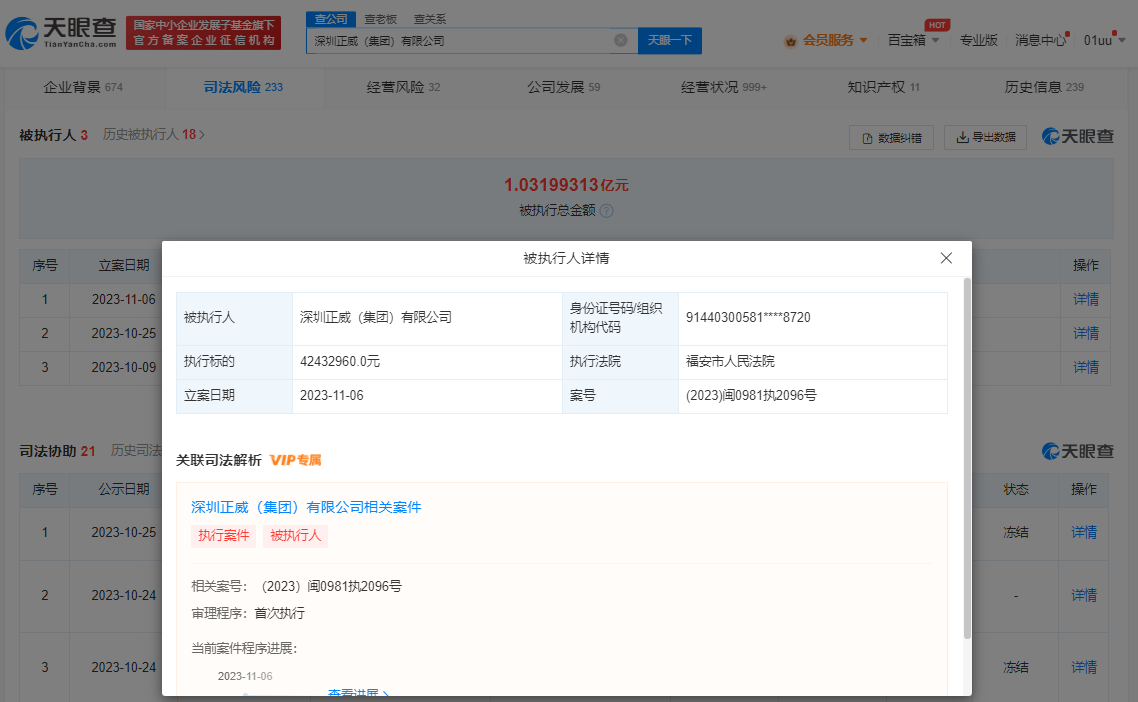Open 详情 for 司法协助 row 3

tap(1084, 667)
